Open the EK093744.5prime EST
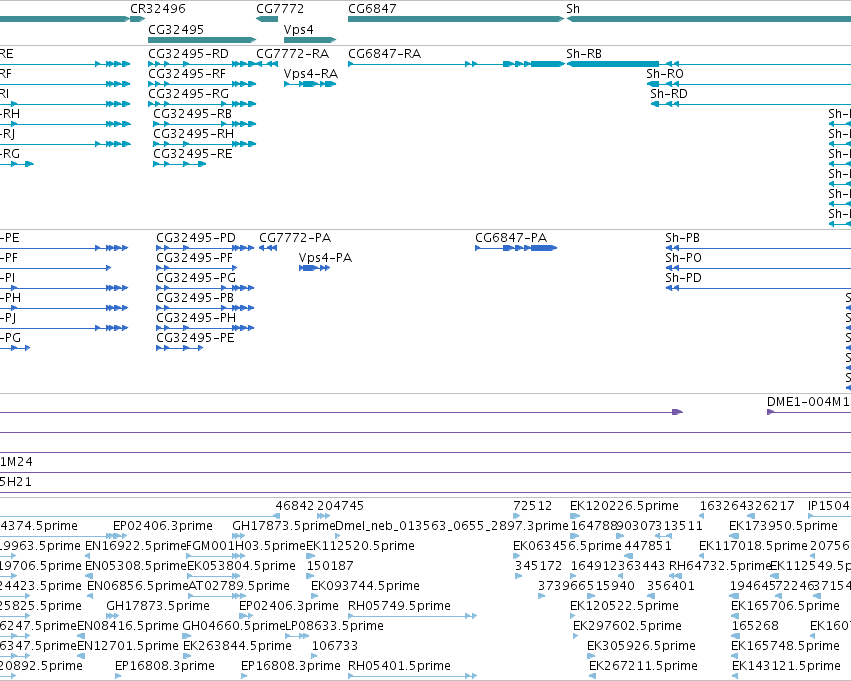This screenshot has height=681, width=851. coord(365,586)
